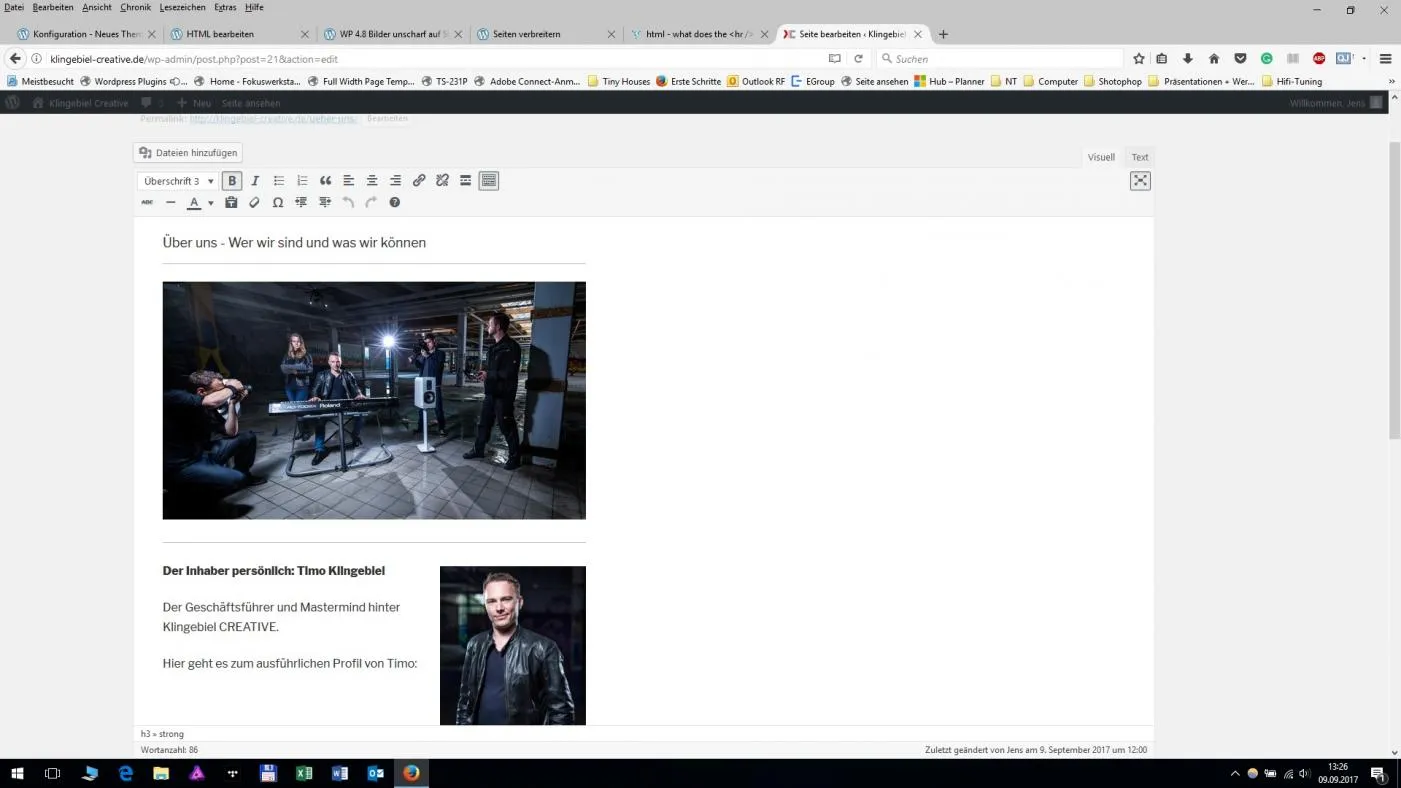Screen dimensions: 1401x788
Task: Apply text color with the A swatch
Action: 194,203
